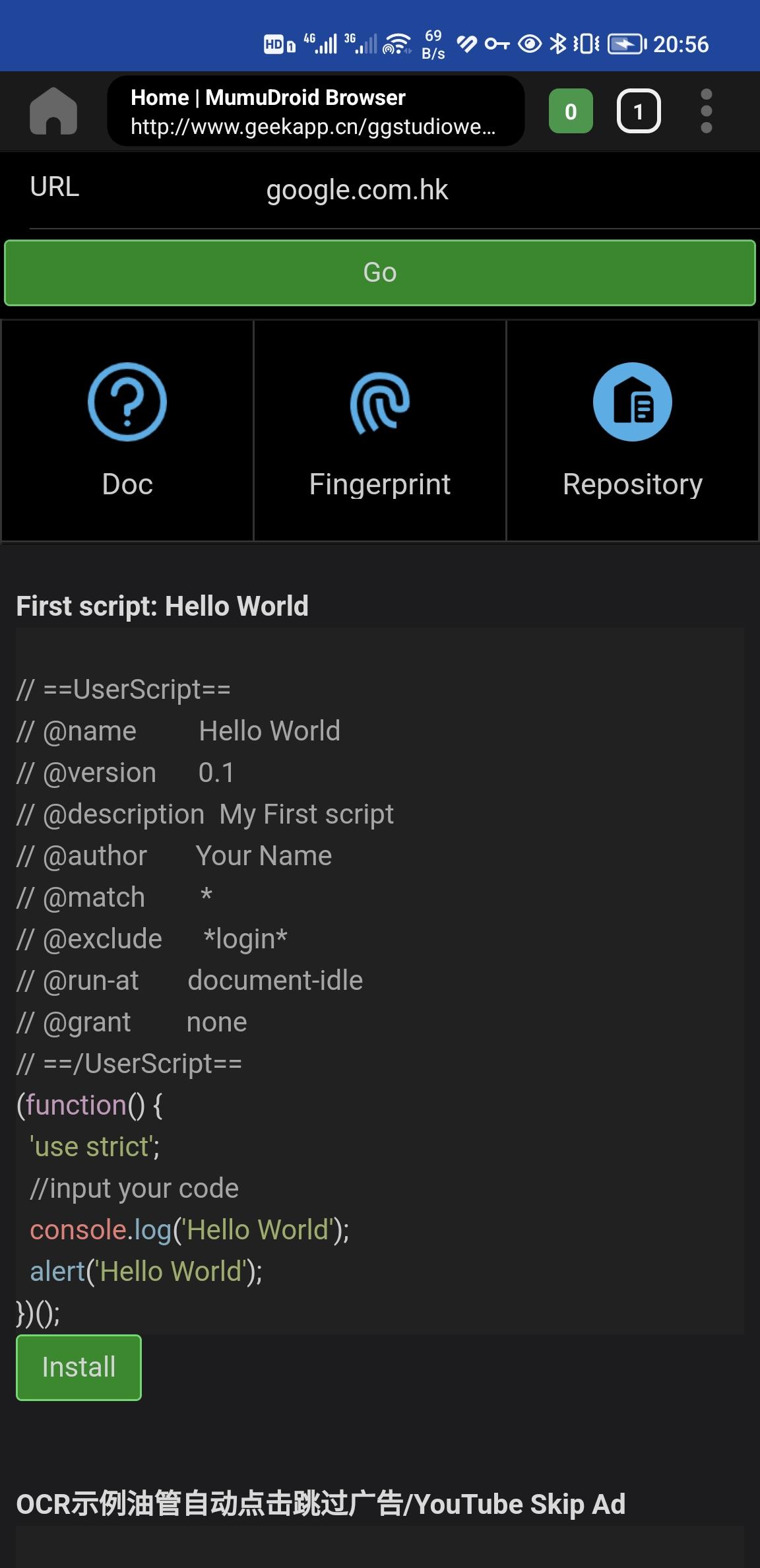760x1568 pixels.
Task: Click the green Go button
Action: (380, 273)
